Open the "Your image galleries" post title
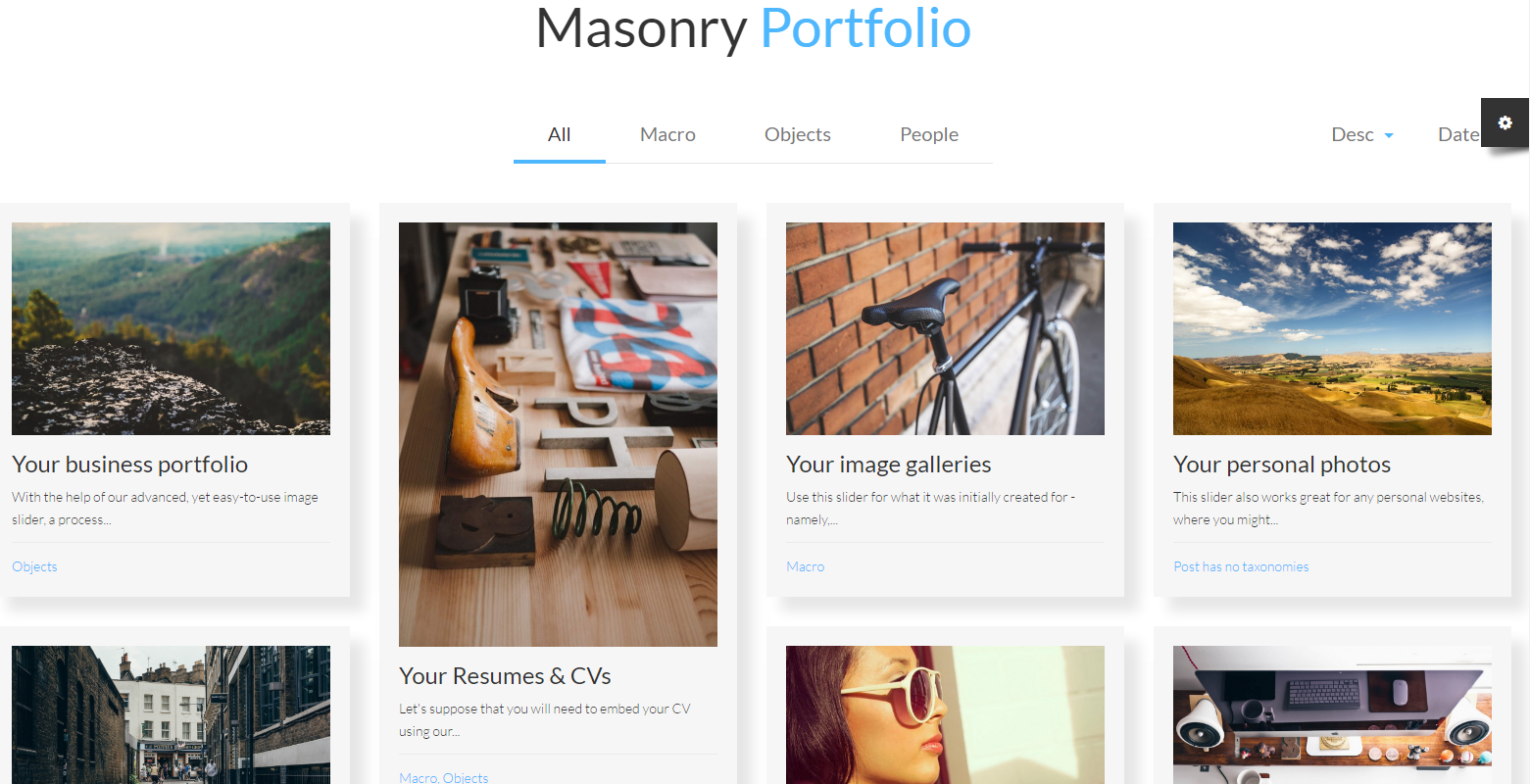This screenshot has height=784, width=1530. click(x=888, y=465)
